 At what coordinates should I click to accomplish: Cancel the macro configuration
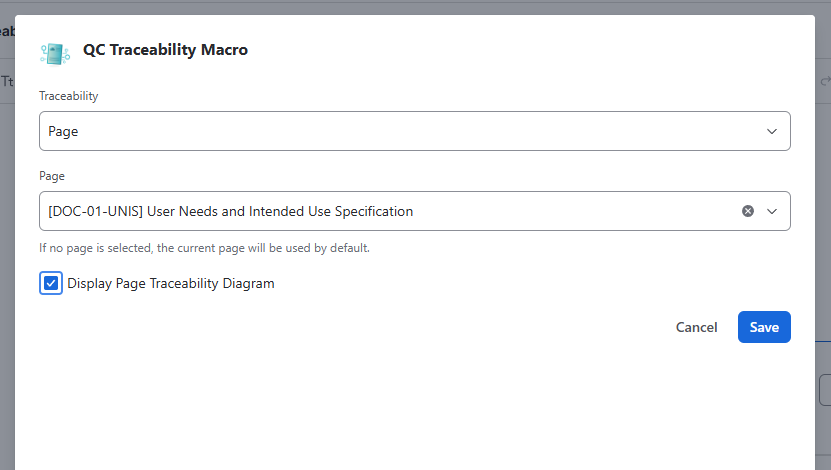[x=696, y=327]
